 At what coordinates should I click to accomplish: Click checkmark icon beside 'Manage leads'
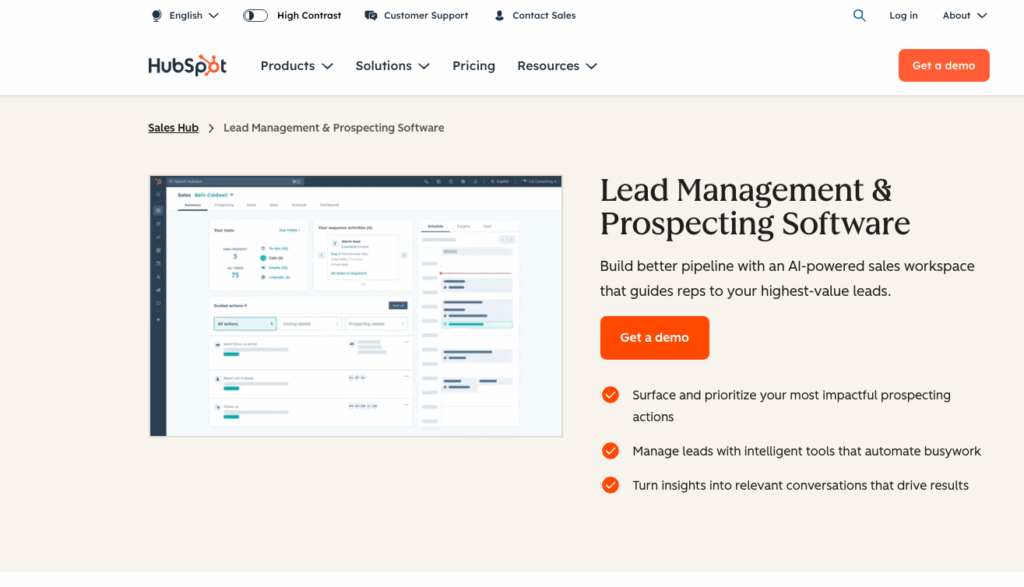pyautogui.click(x=610, y=451)
